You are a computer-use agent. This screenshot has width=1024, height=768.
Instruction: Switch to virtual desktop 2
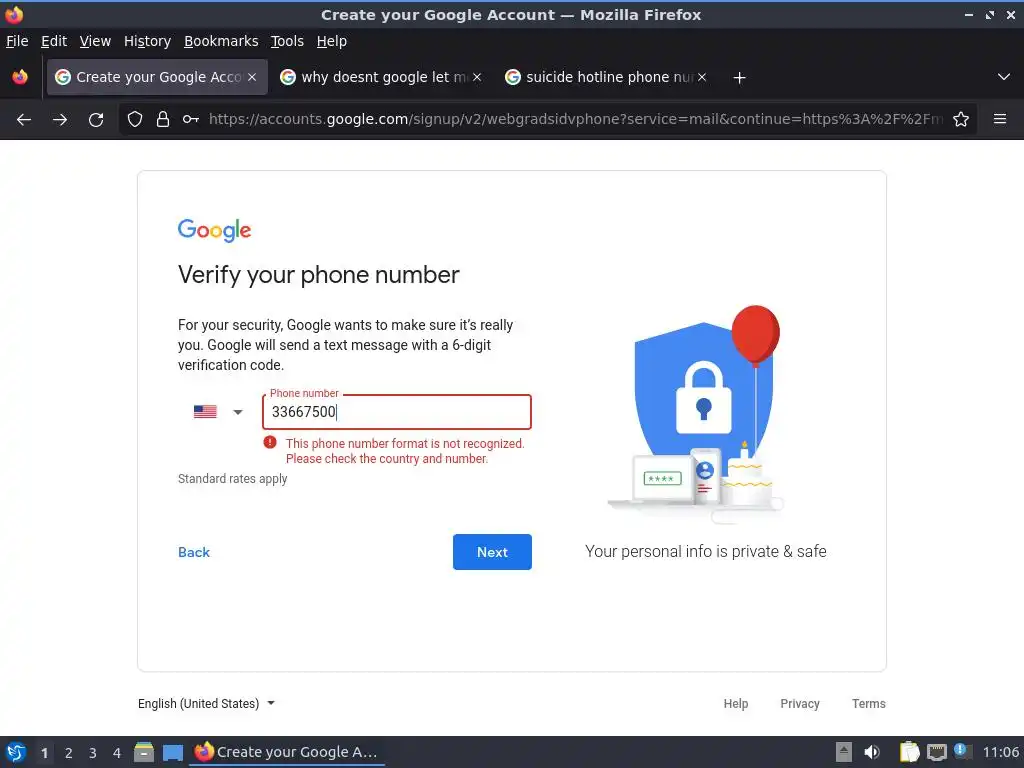pos(69,753)
